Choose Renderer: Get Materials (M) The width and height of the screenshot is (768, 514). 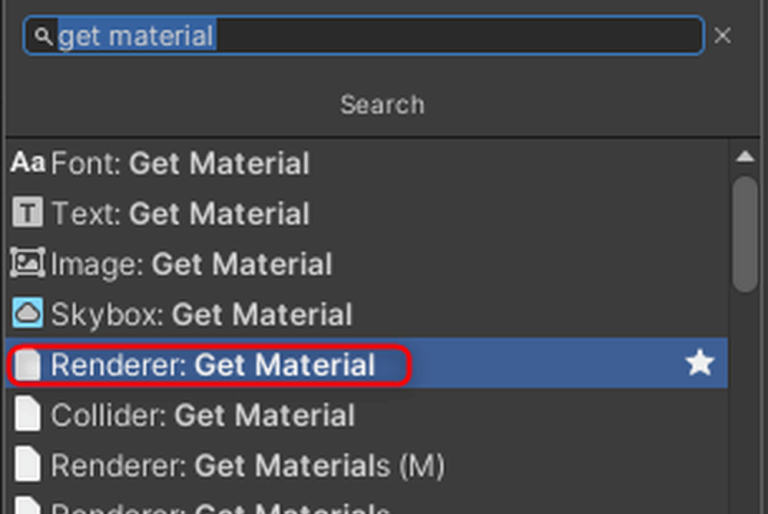coord(247,466)
